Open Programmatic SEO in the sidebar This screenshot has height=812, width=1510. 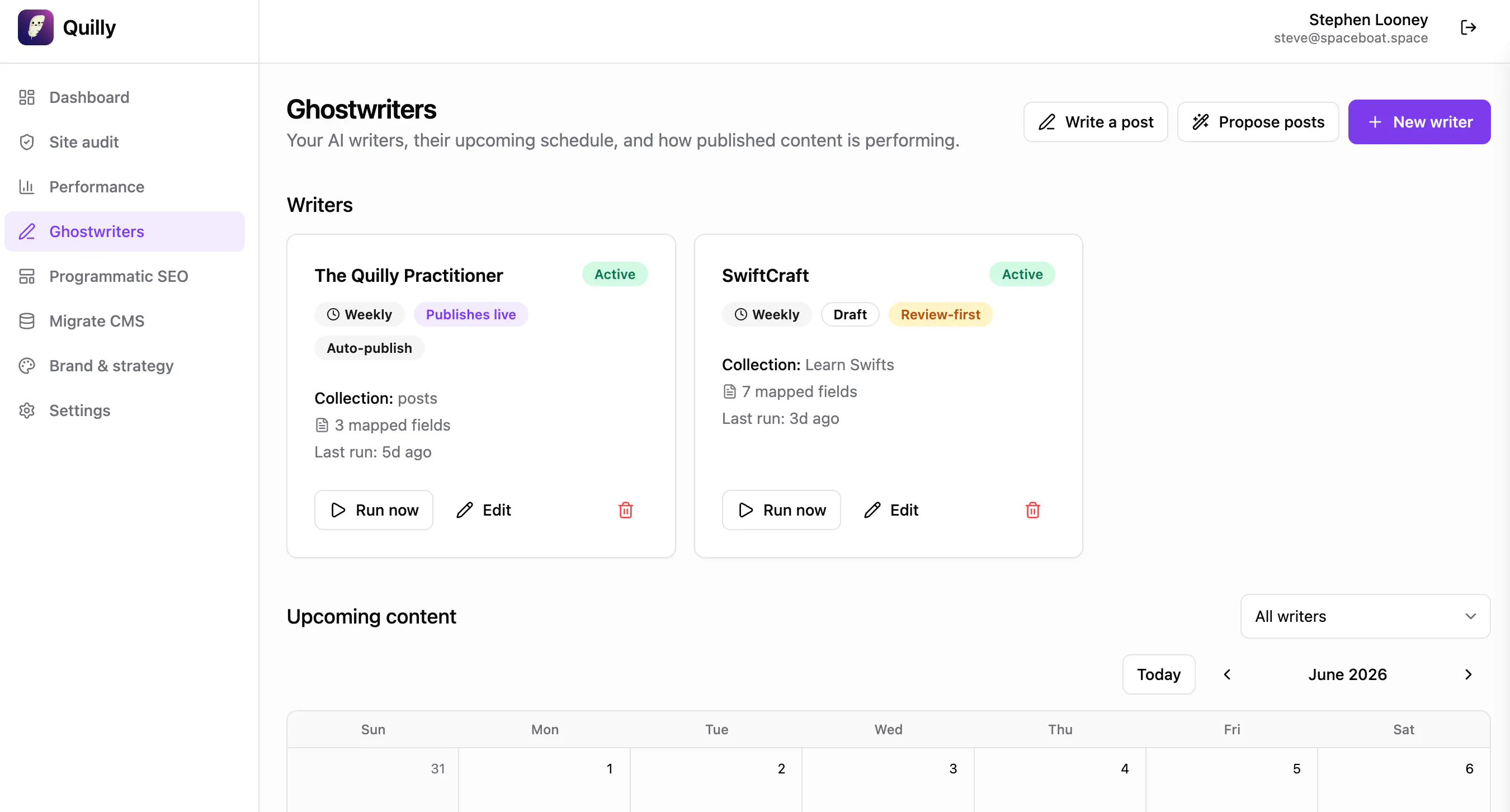pyautogui.click(x=125, y=276)
